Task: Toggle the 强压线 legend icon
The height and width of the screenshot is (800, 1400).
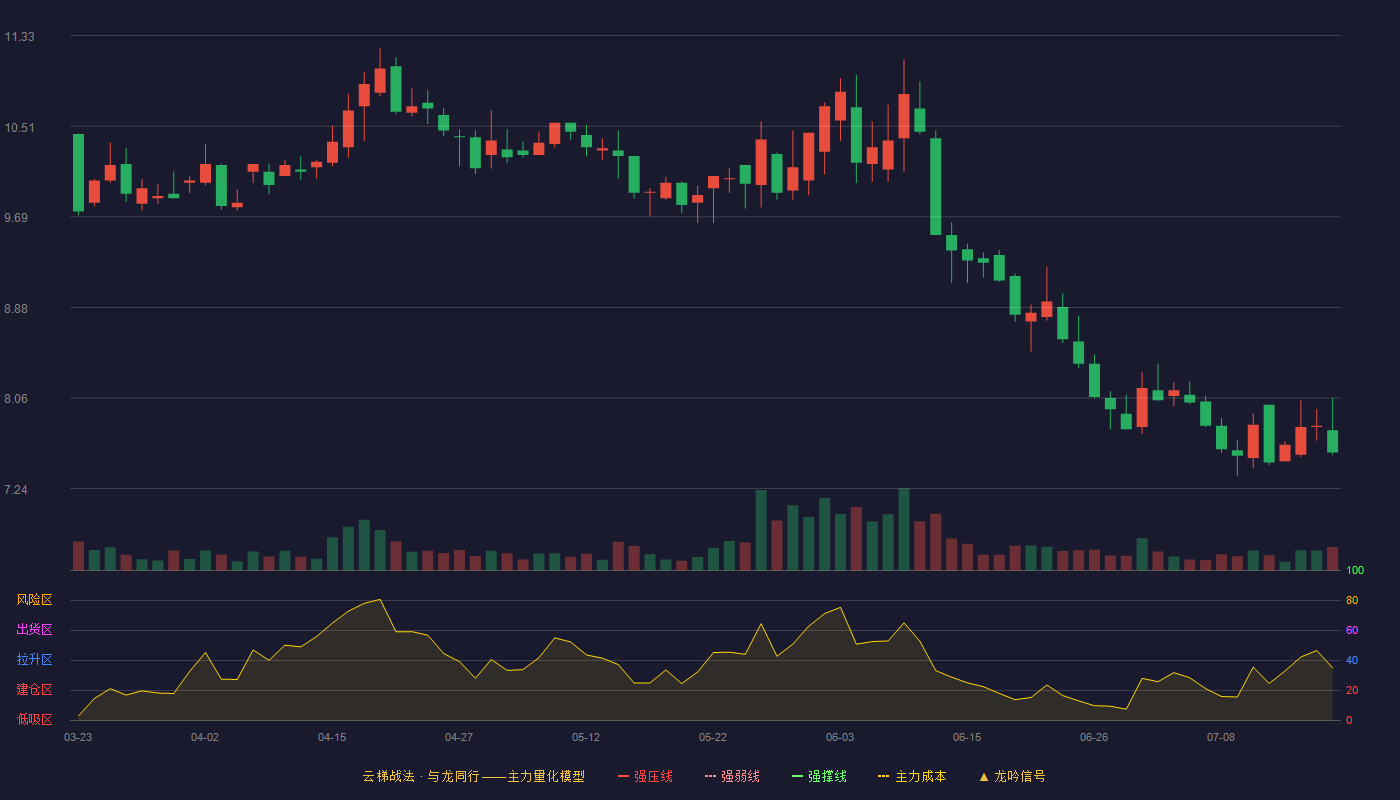Action: point(623,776)
